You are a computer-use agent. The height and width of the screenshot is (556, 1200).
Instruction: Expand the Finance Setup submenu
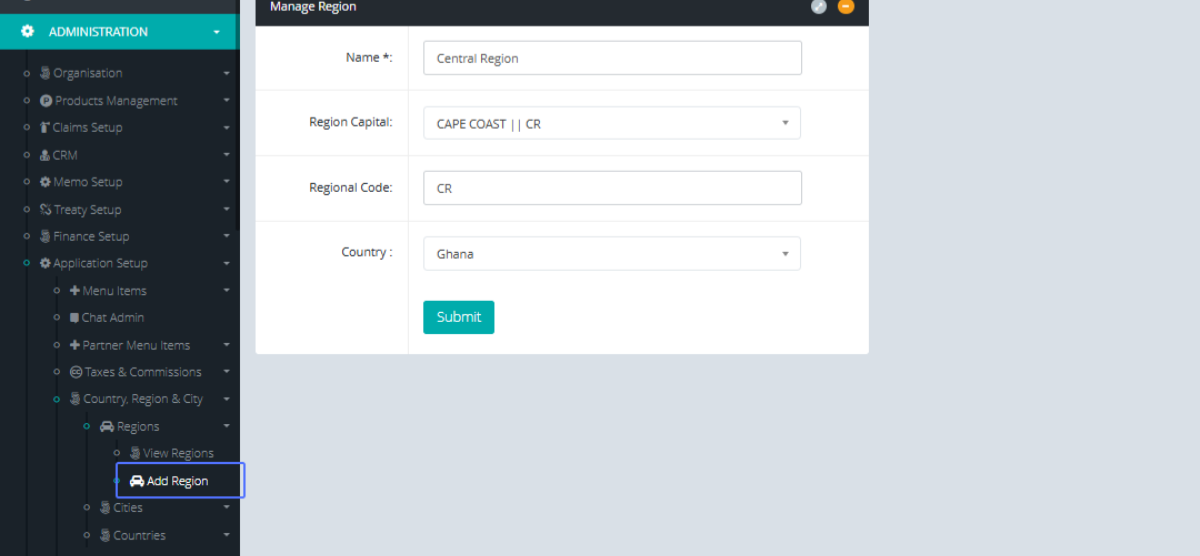pyautogui.click(x=227, y=237)
